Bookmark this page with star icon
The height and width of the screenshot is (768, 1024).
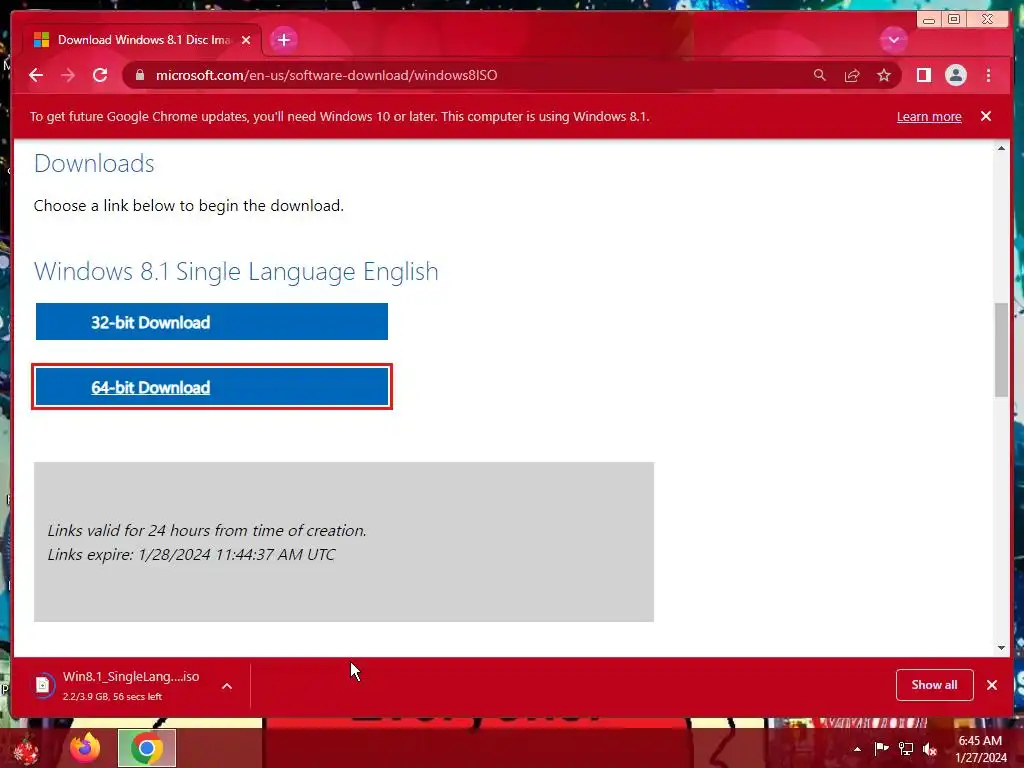click(884, 75)
